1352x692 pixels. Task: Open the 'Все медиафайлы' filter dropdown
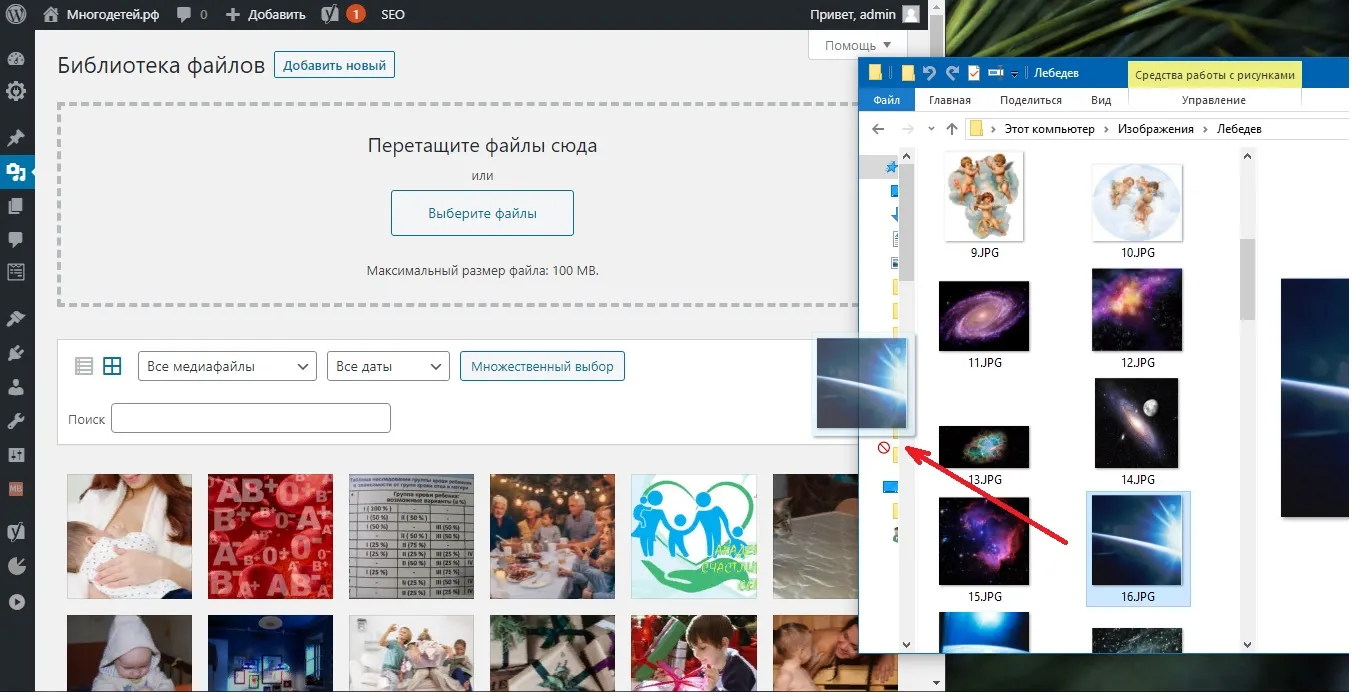tap(227, 366)
